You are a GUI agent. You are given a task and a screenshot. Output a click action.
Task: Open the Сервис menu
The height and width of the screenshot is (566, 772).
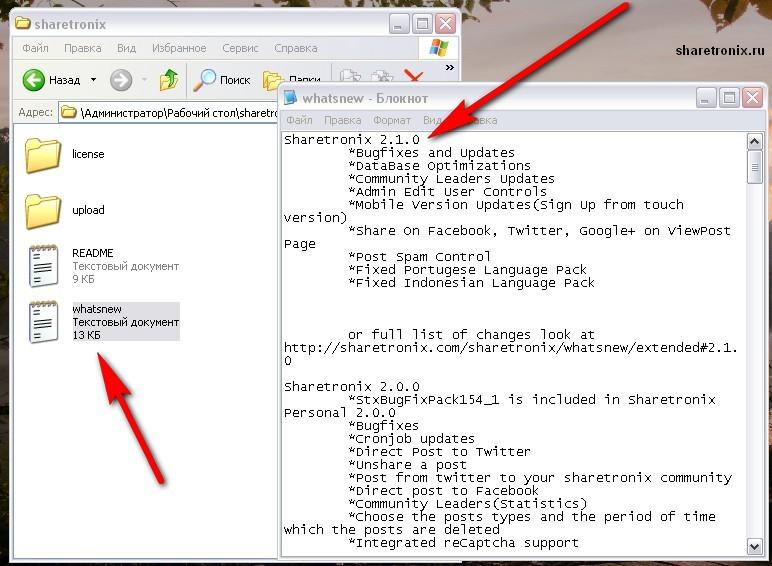(240, 48)
